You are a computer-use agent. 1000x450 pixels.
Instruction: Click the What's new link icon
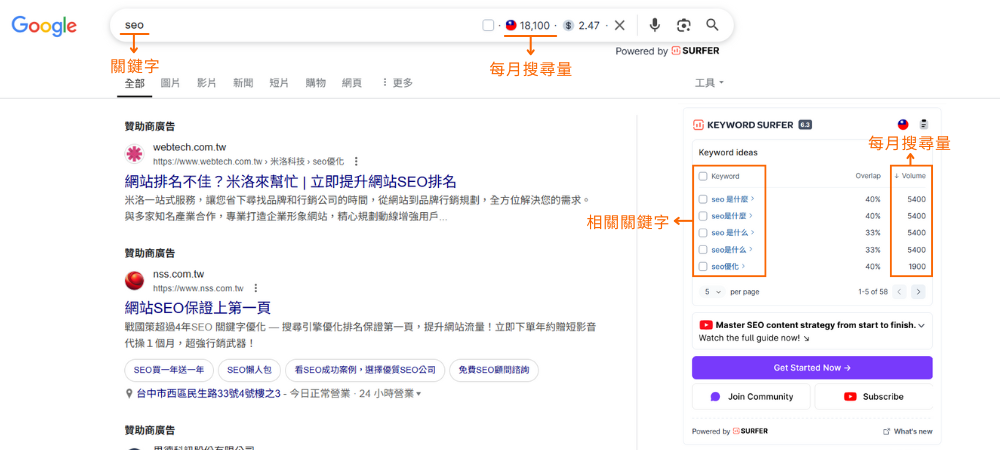[x=886, y=432]
